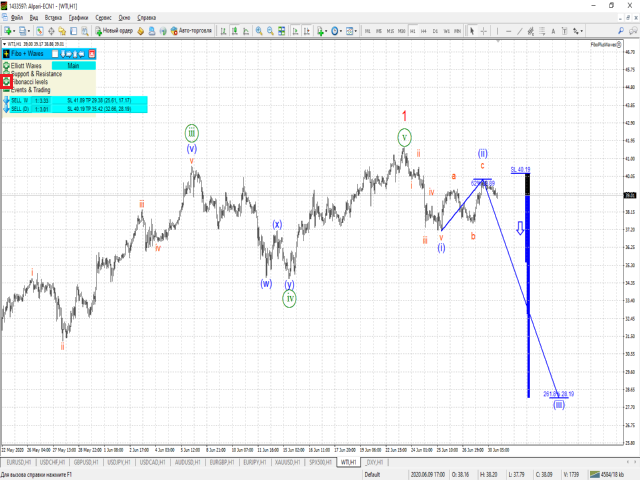Click the tile windows icon
The width and height of the screenshot is (640, 480).
[282, 31]
